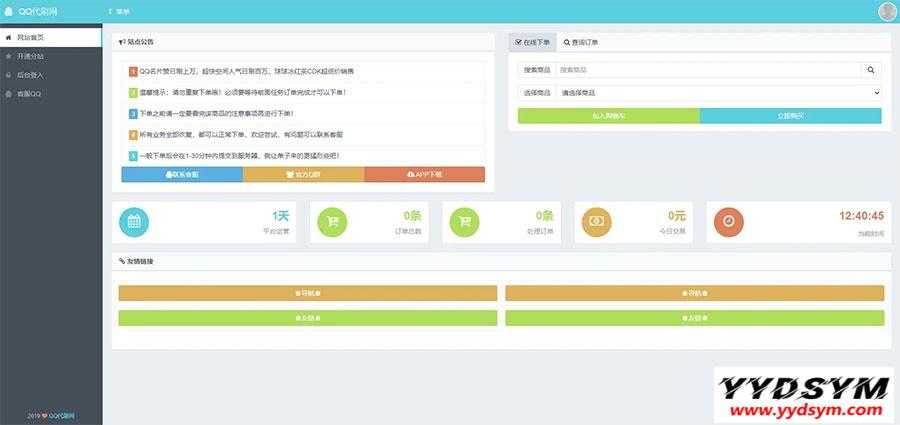The image size is (900, 425).
Task: Open 网站首页 in the sidebar
Action: 30,37
